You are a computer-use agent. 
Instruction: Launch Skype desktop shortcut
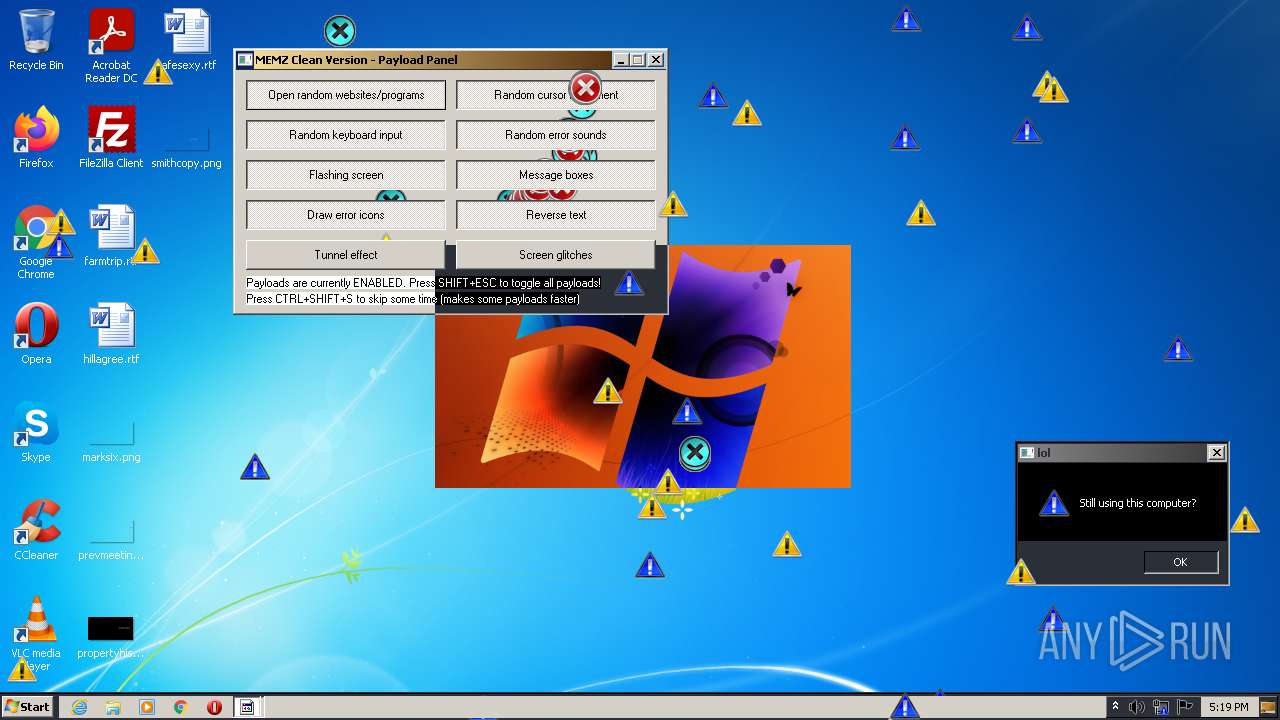[x=36, y=432]
